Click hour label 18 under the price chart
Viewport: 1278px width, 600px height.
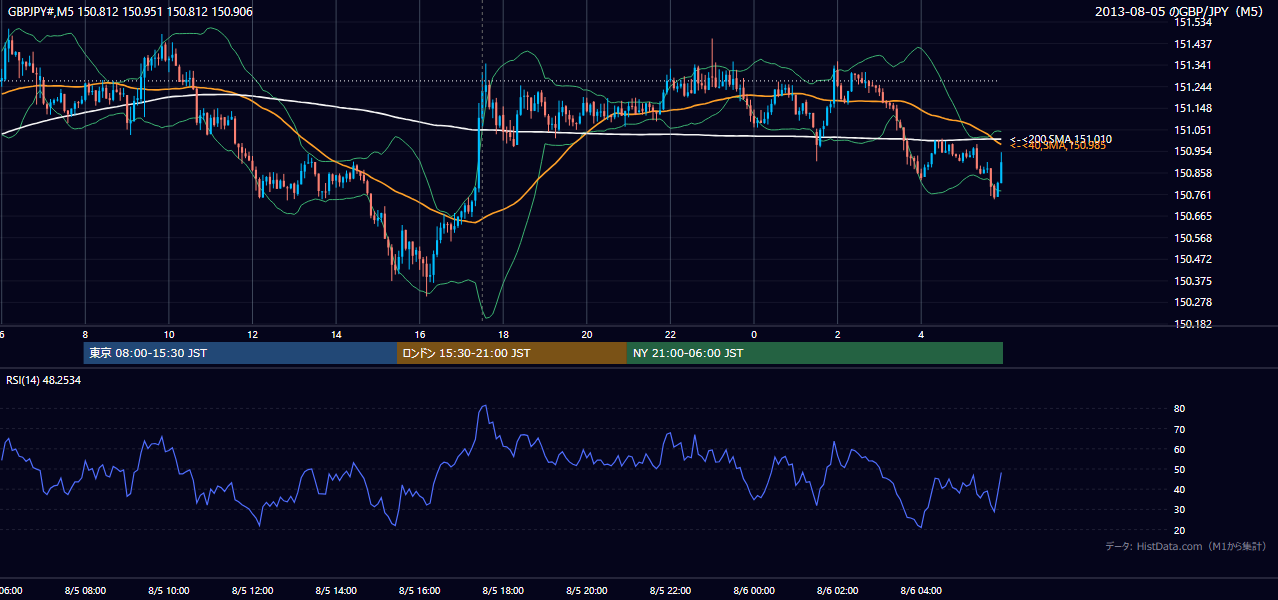(504, 335)
